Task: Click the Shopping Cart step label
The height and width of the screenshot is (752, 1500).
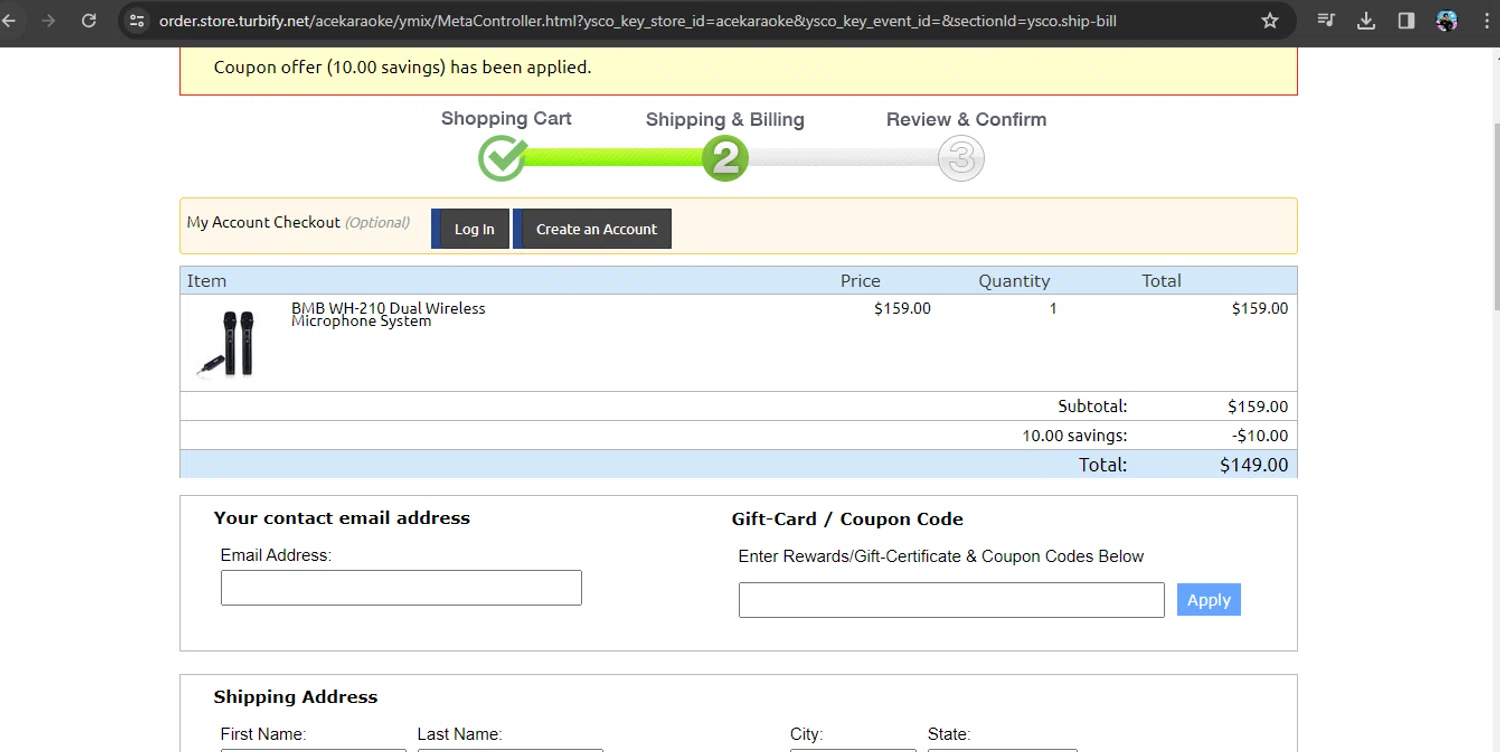Action: tap(506, 118)
